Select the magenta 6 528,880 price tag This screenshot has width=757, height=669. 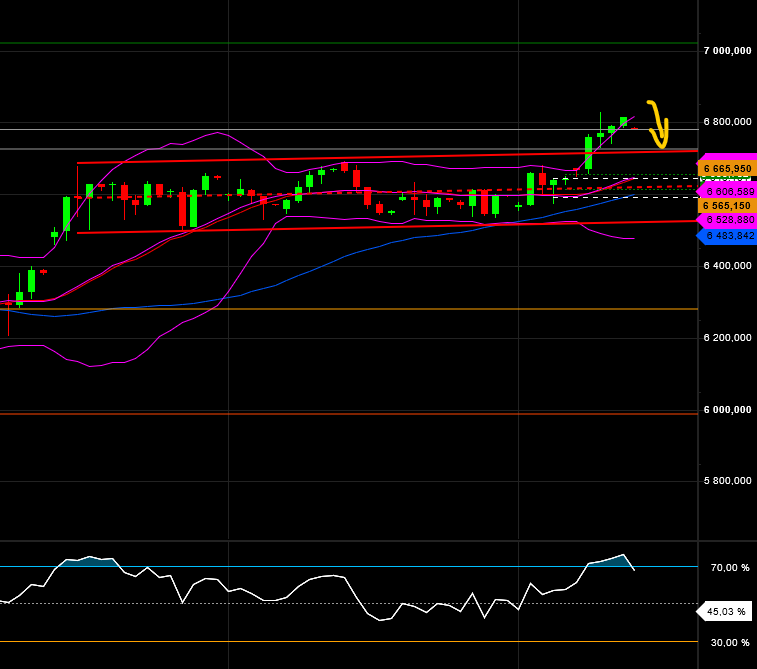point(727,220)
